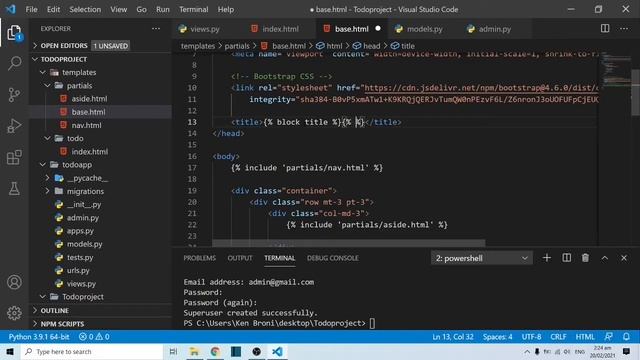Expand the migrations folder
Viewport: 640px width, 360px height.
point(47,191)
